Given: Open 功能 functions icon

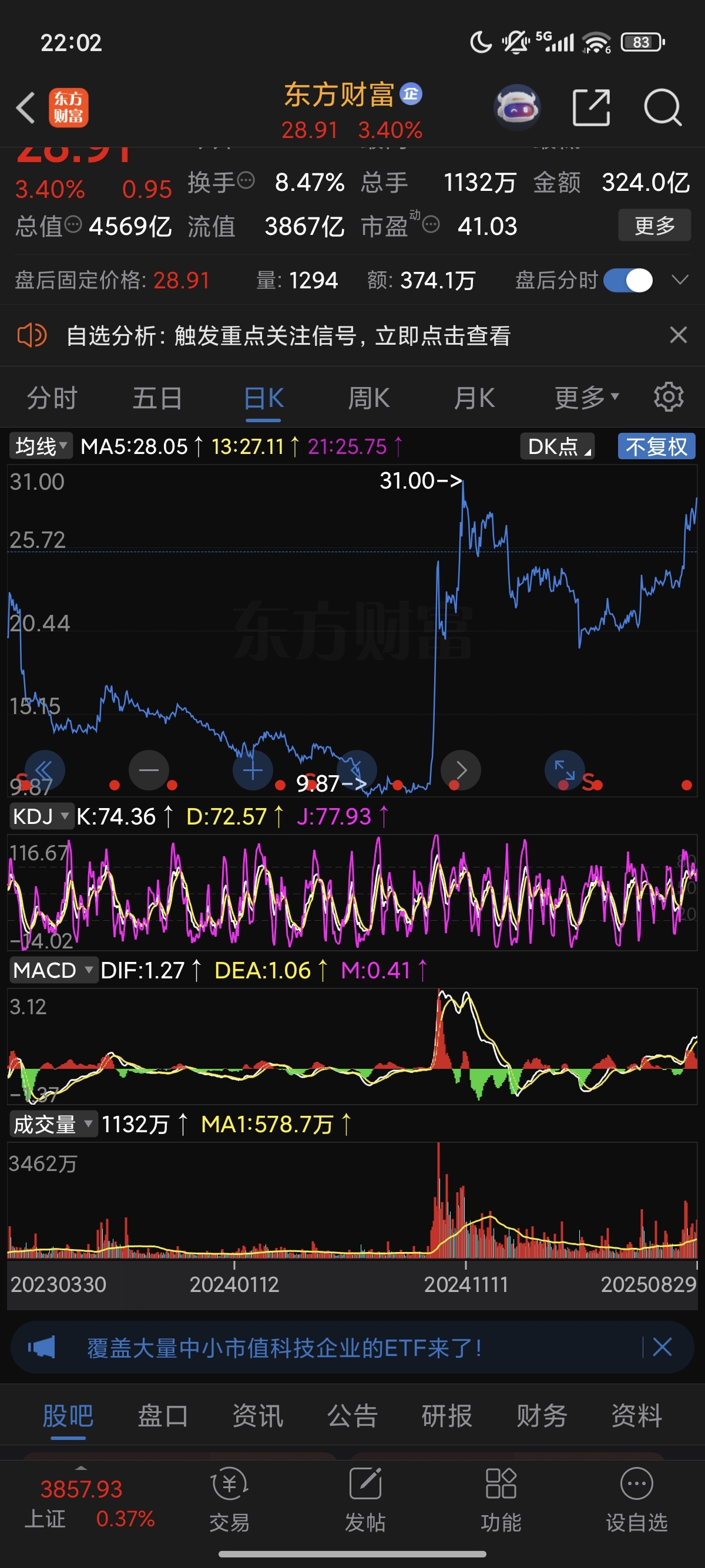Looking at the screenshot, I should pos(501,1500).
